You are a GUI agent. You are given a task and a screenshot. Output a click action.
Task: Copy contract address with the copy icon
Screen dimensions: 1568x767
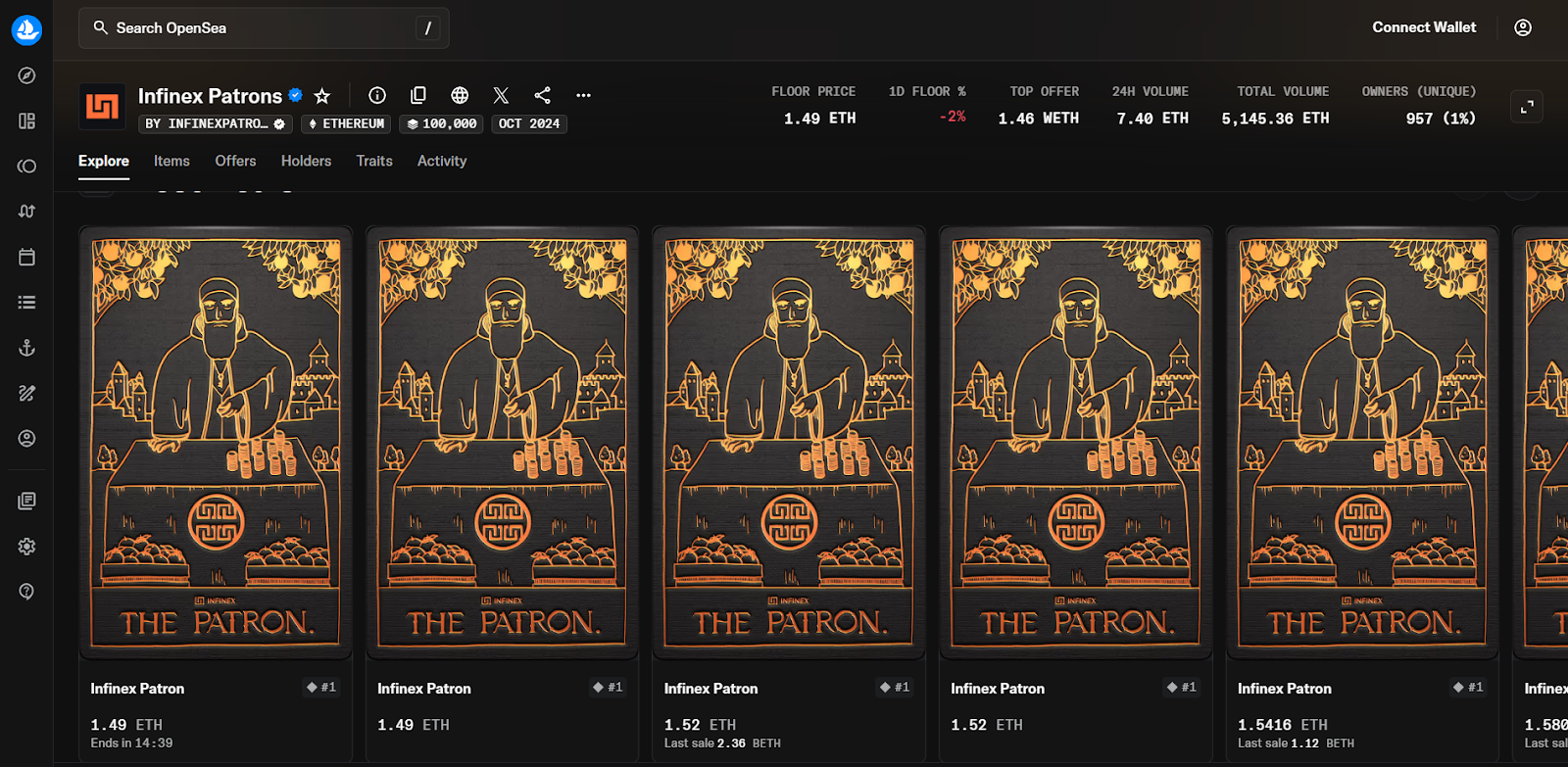tap(418, 95)
